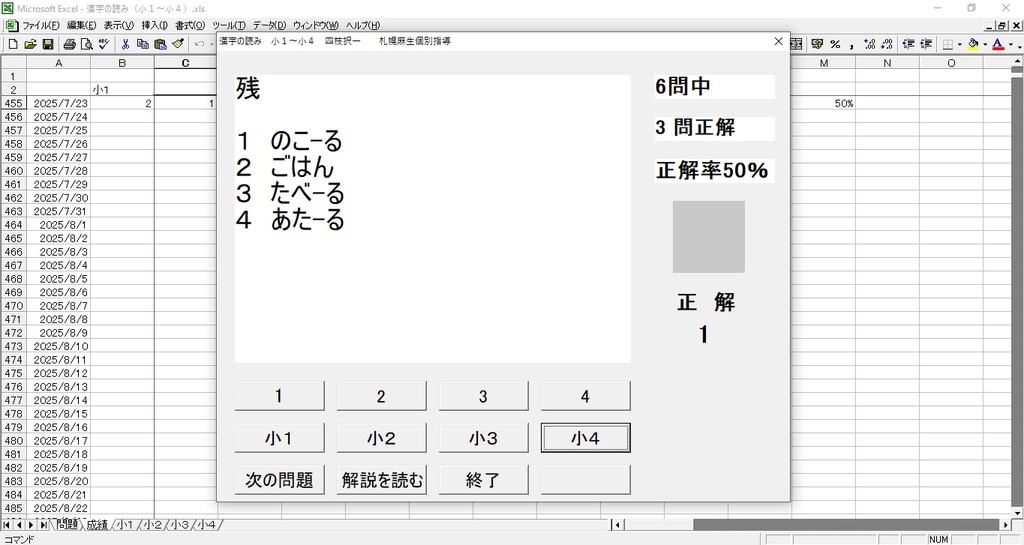
Task: Click the Merge and Center icon
Action: pyautogui.click(x=796, y=44)
